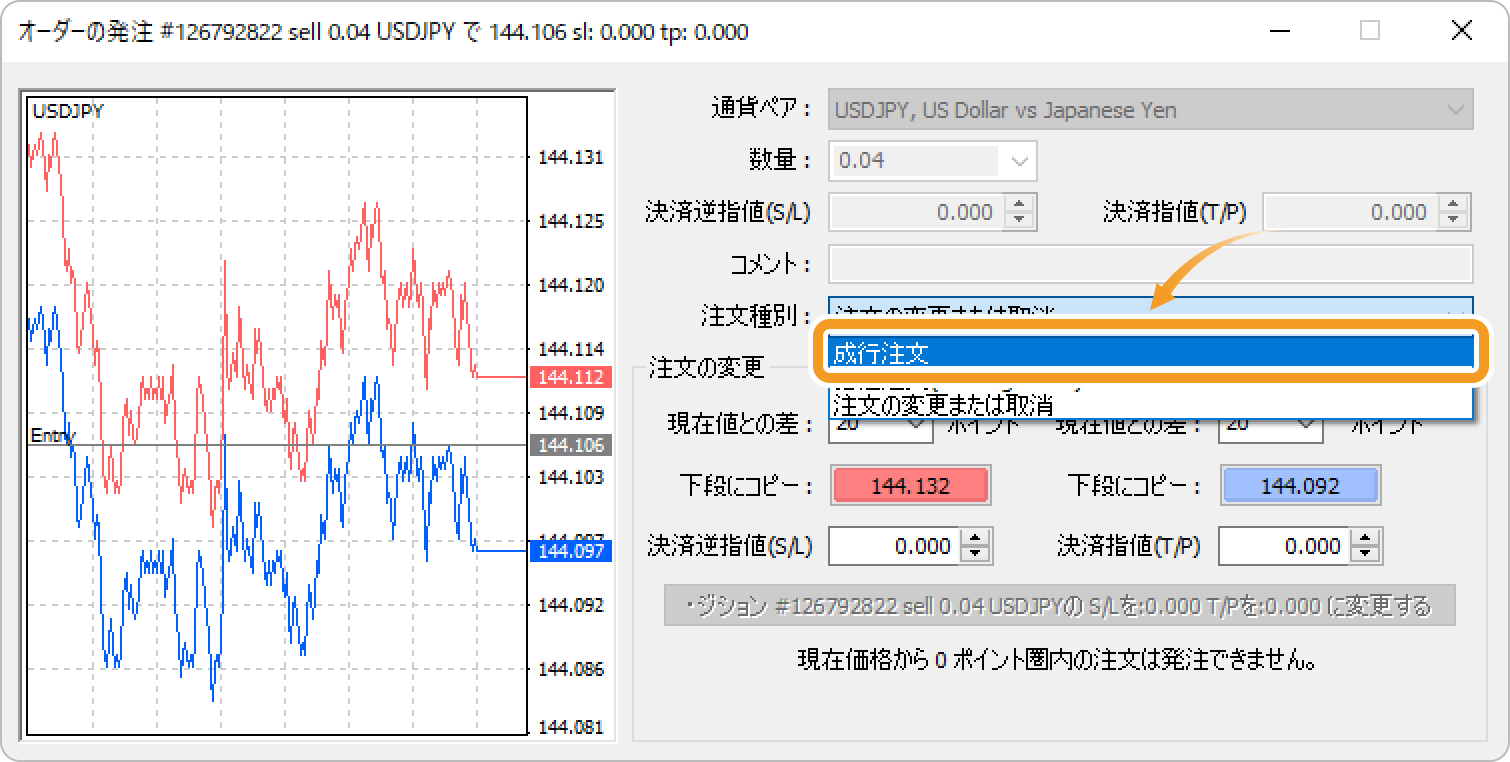Open the 注文種別 combo box
Image resolution: width=1510 pixels, height=762 pixels.
tap(1150, 314)
